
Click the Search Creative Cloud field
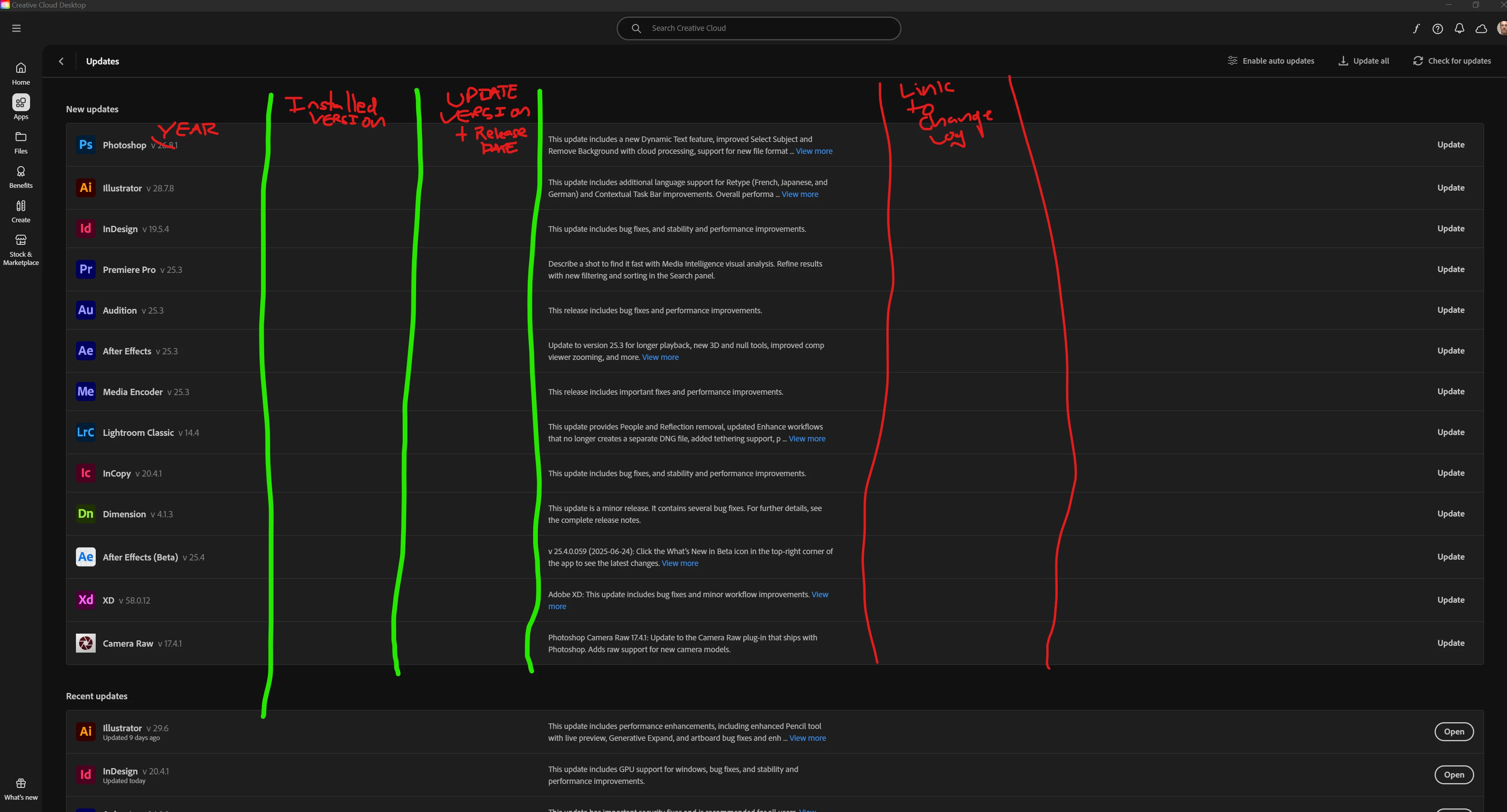point(758,28)
